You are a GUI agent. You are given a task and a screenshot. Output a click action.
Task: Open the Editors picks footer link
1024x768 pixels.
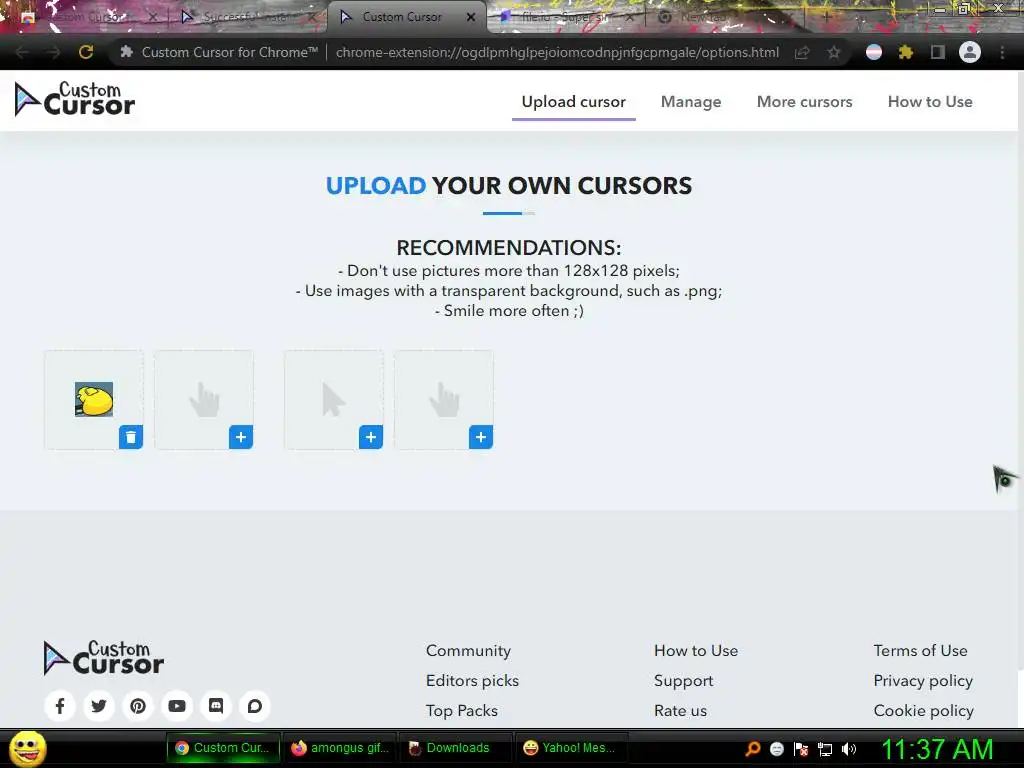click(x=472, y=680)
